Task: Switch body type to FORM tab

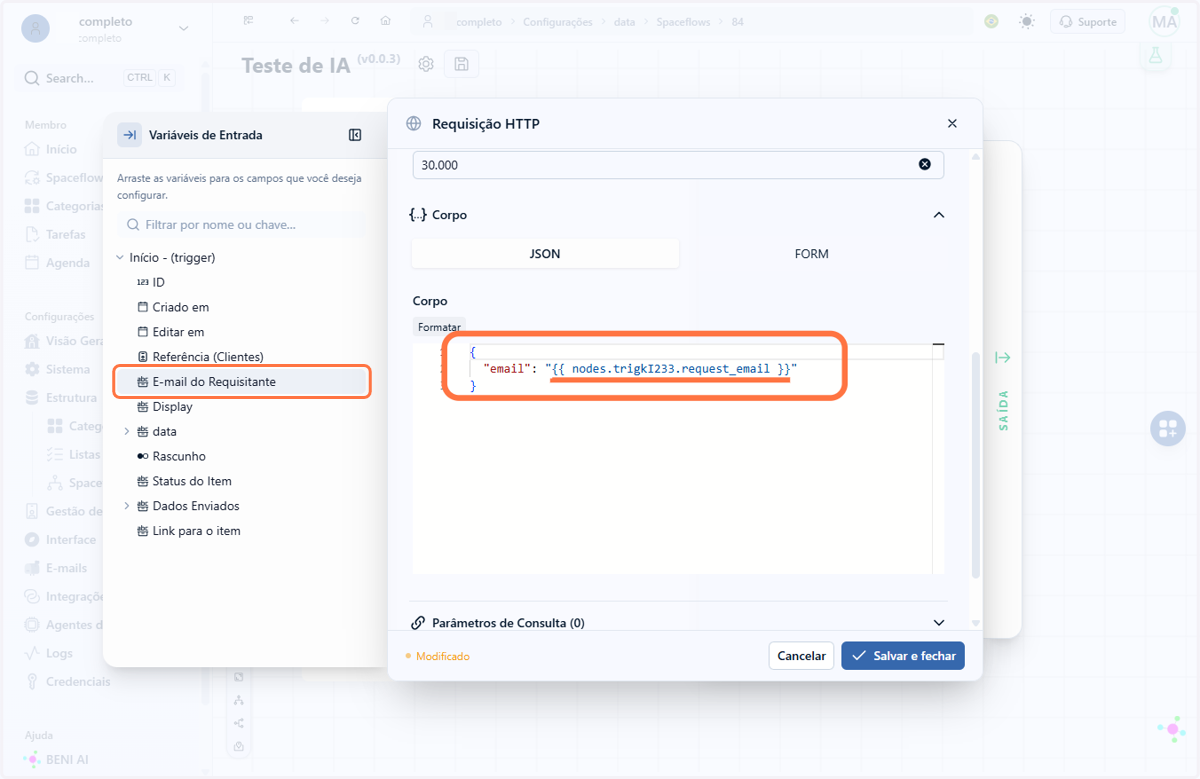Action: [812, 254]
